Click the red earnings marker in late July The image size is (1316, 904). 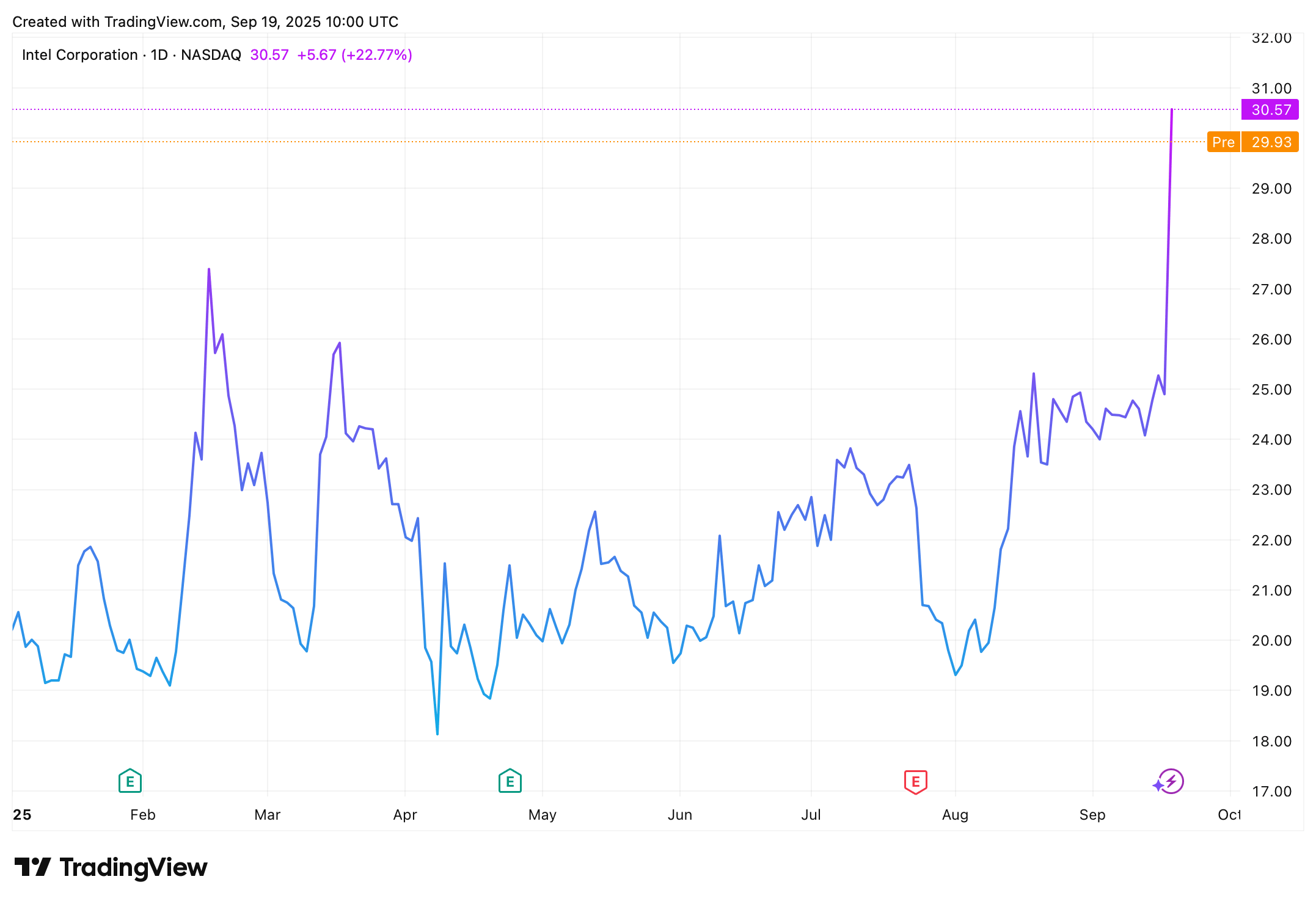pos(916,782)
